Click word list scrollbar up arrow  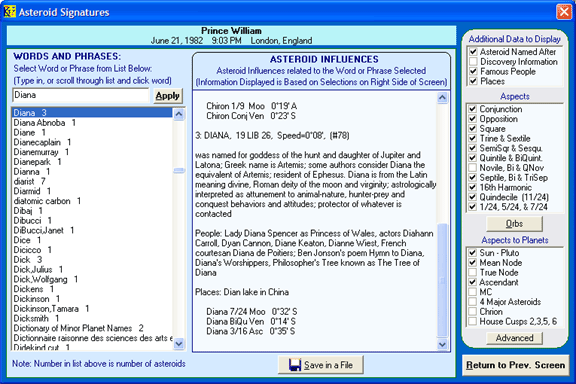point(179,114)
